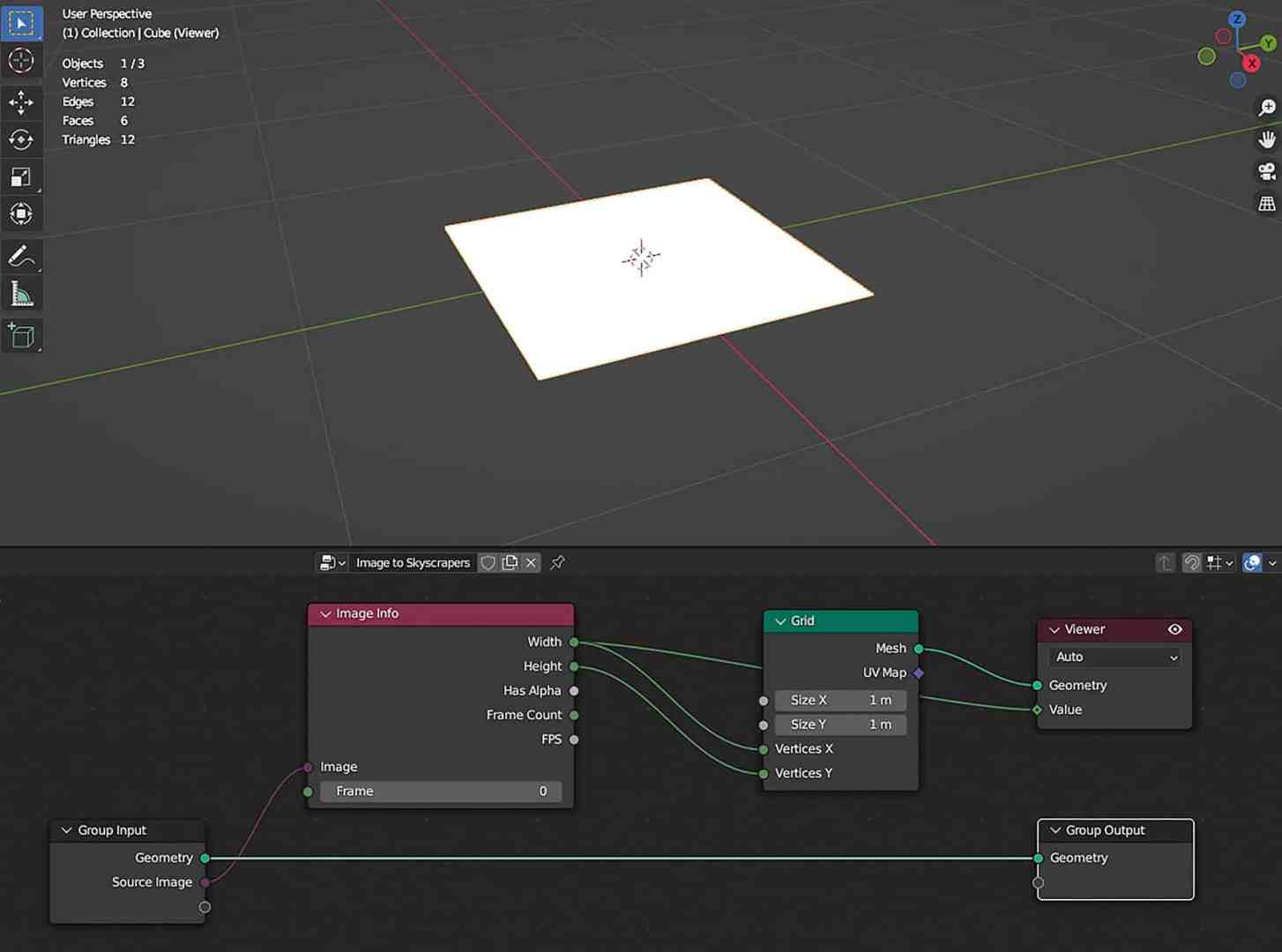Viewport: 1282px width, 952px height.
Task: Activate the Cursor tool
Action: pos(22,60)
